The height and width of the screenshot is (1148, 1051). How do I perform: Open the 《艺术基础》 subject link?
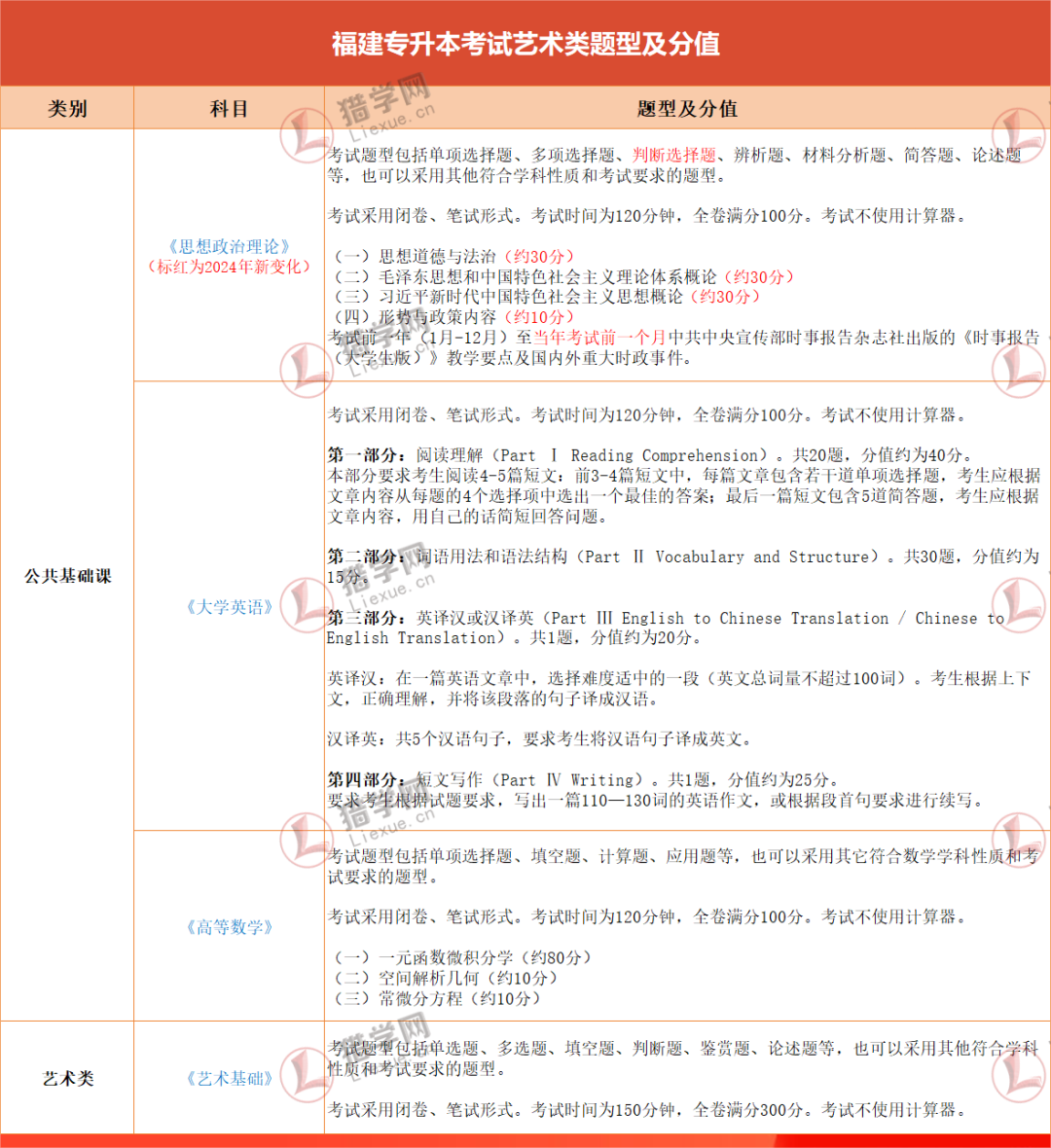coord(230,1079)
